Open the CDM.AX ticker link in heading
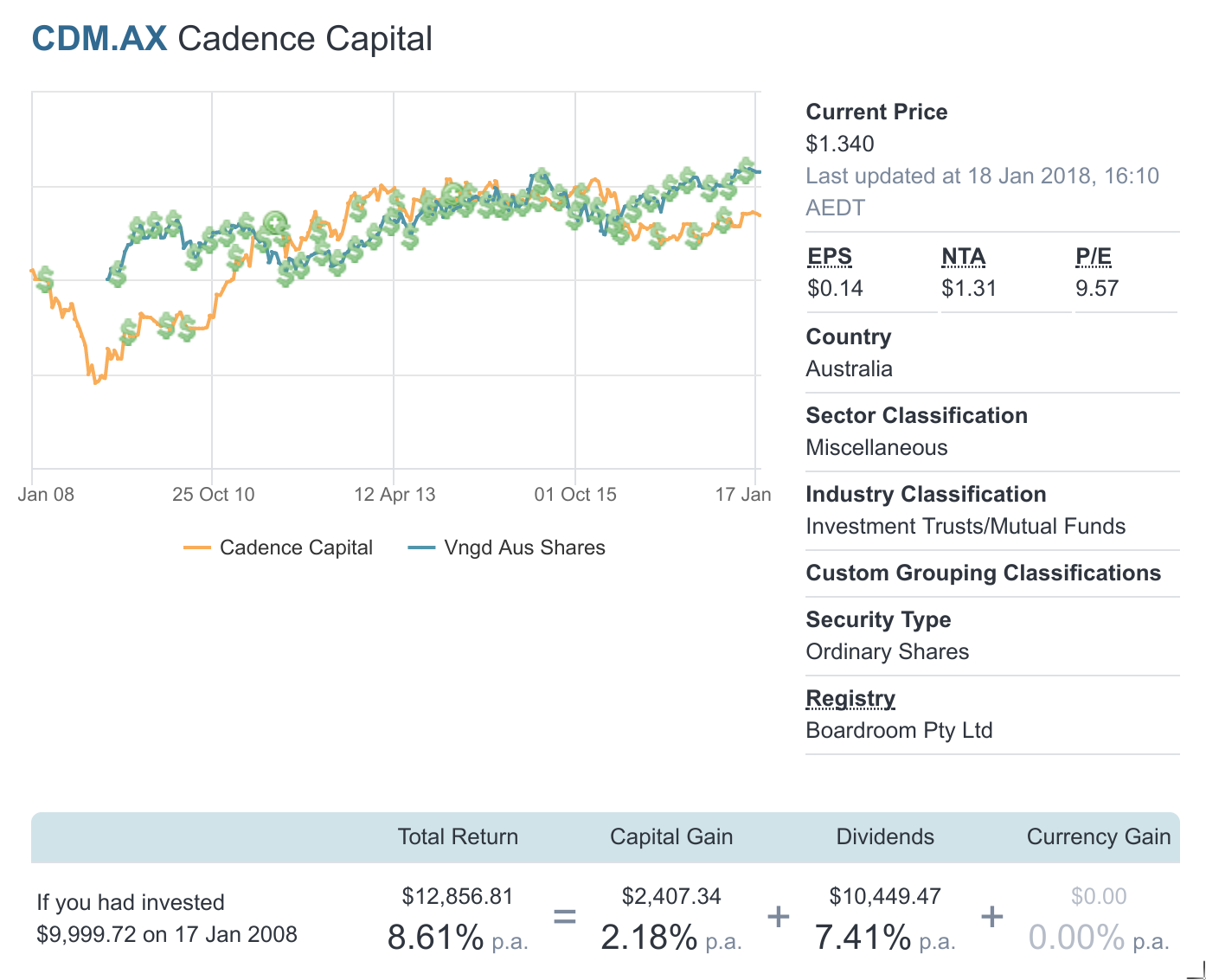 click(99, 39)
